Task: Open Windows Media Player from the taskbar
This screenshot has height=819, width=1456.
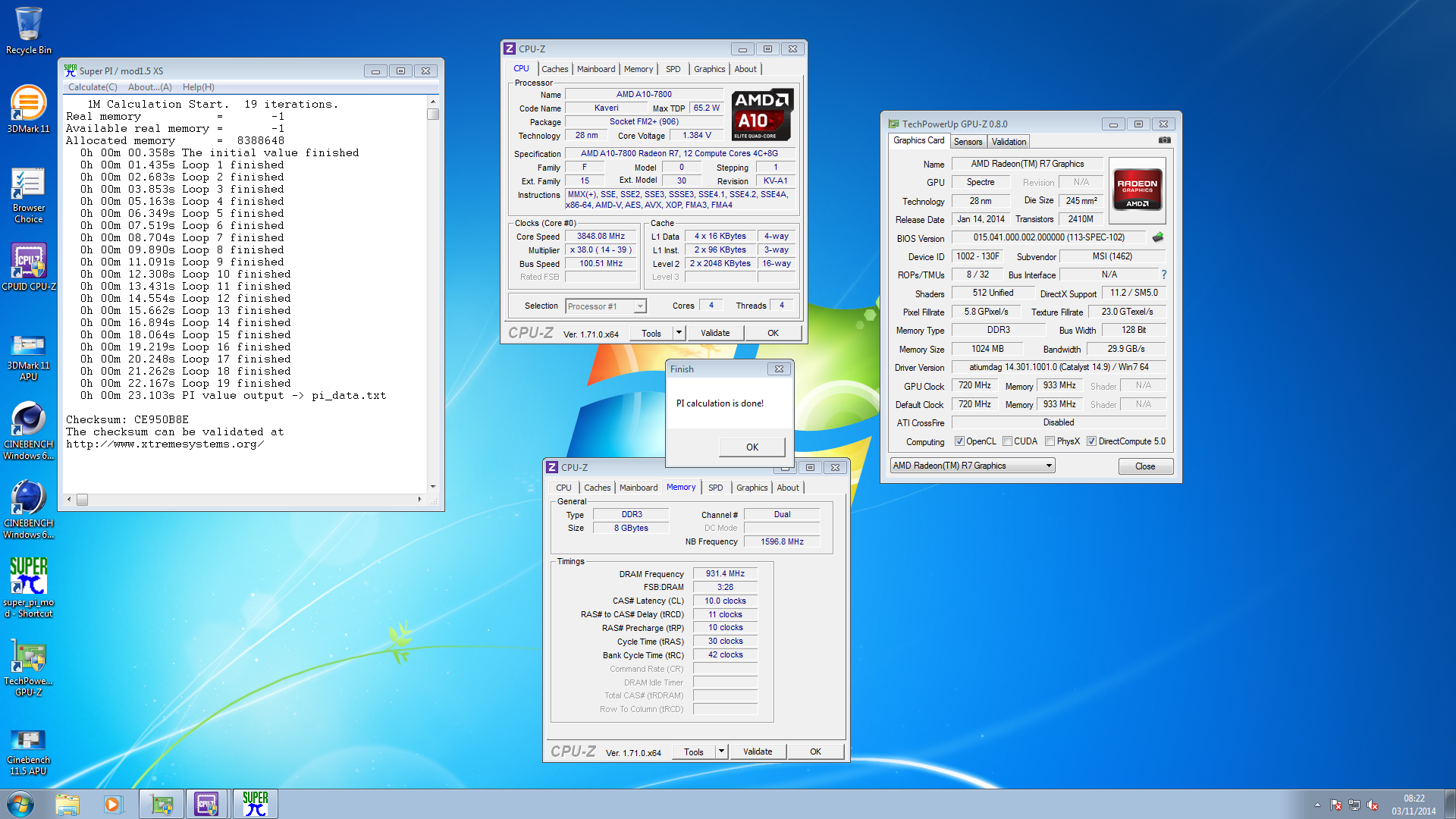Action: [x=112, y=804]
